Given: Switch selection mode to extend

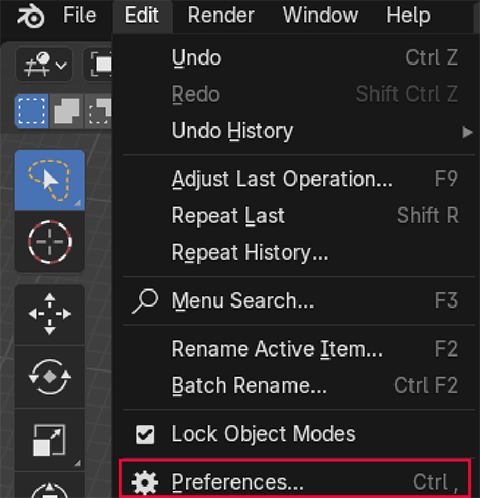Looking at the screenshot, I should [67, 111].
